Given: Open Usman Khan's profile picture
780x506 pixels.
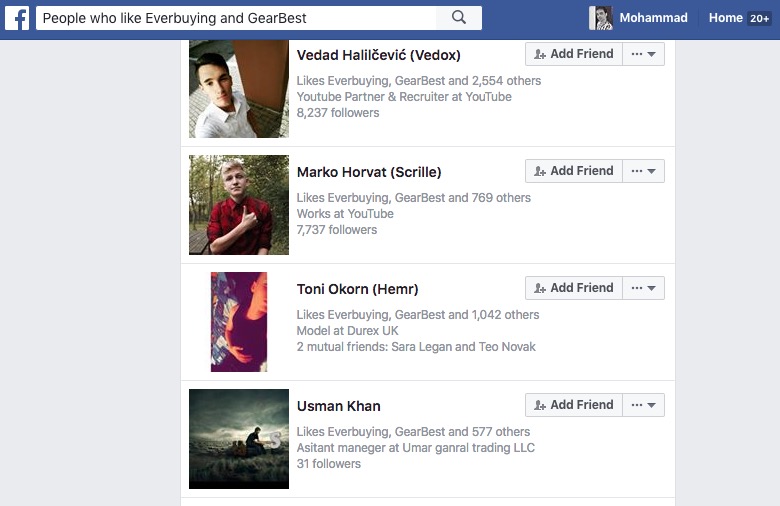Looking at the screenshot, I should click(x=239, y=439).
